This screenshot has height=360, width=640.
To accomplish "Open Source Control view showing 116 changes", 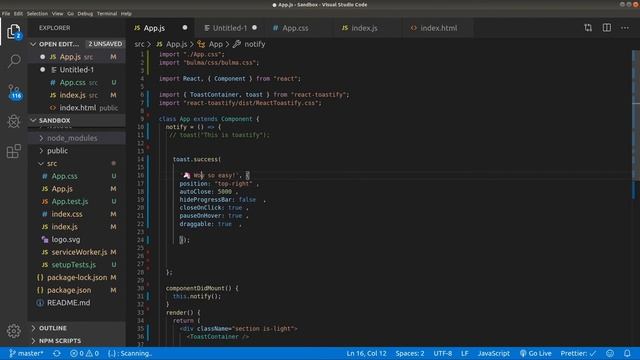I will pyautogui.click(x=14, y=92).
